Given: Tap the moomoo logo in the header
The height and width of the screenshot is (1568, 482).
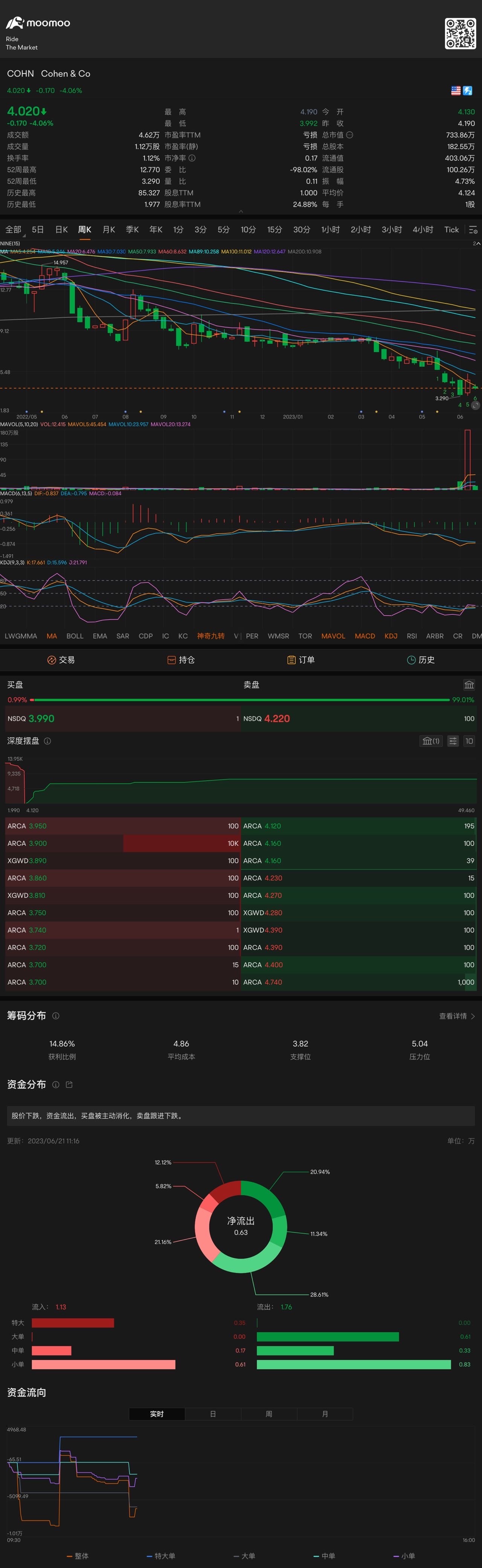Looking at the screenshot, I should pyautogui.click(x=38, y=23).
